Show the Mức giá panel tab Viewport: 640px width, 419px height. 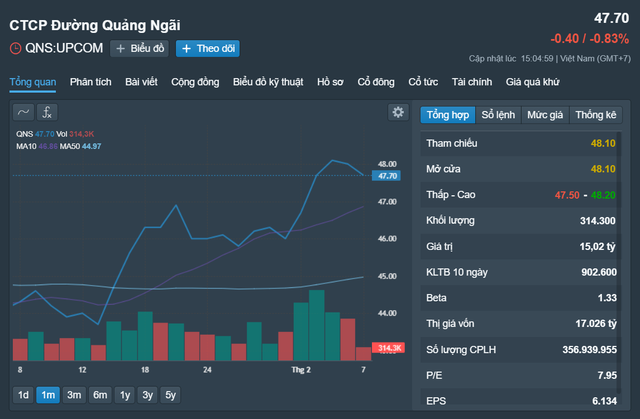[x=545, y=115]
